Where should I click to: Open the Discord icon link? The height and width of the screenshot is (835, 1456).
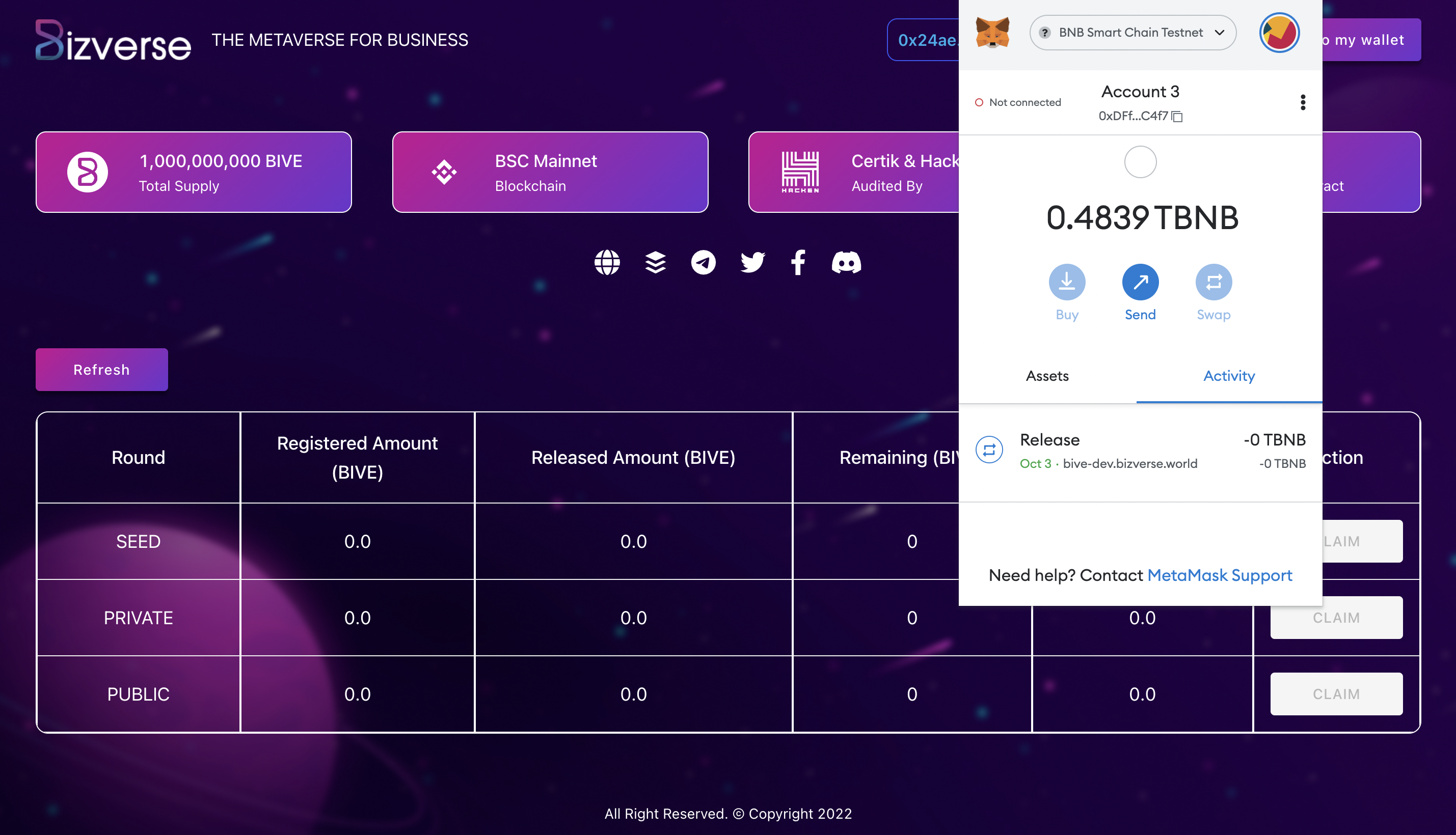846,263
